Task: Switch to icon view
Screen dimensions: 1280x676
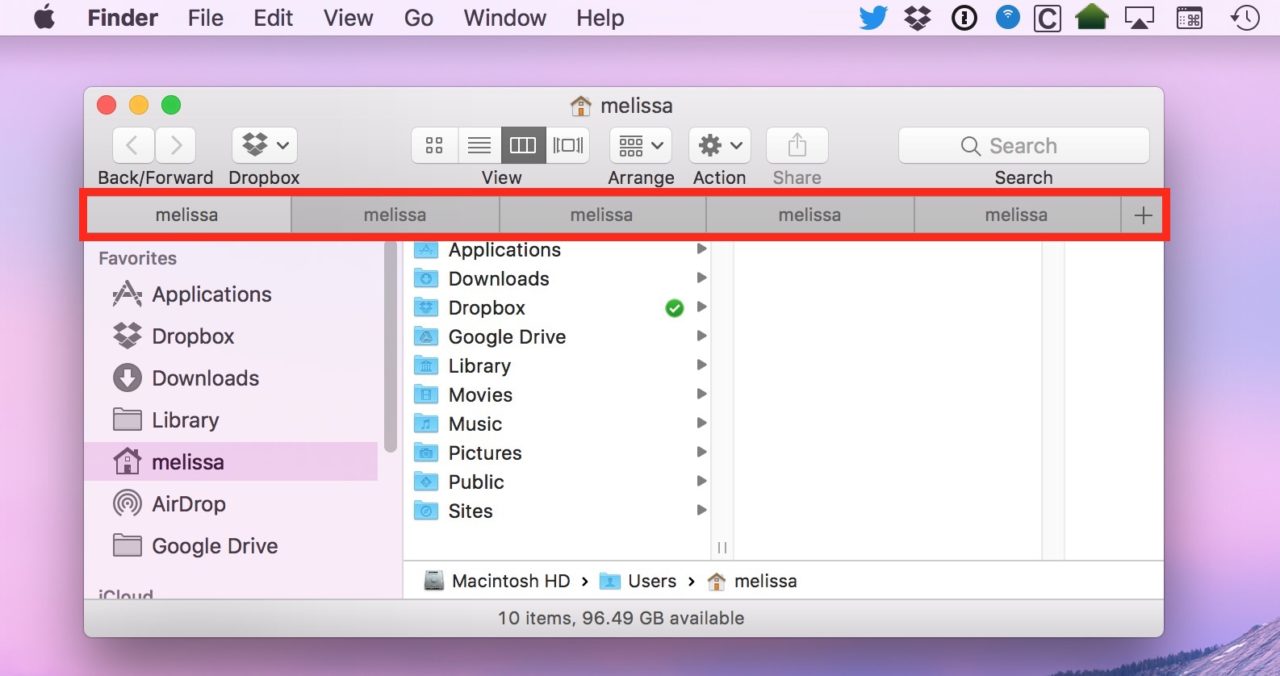Action: (x=434, y=145)
